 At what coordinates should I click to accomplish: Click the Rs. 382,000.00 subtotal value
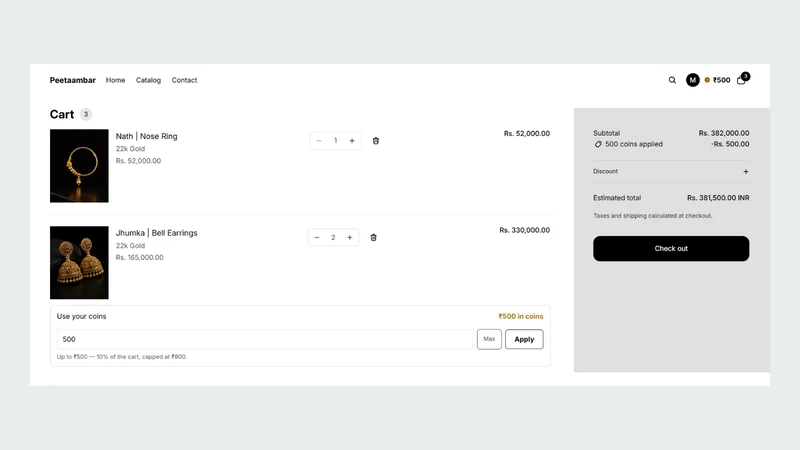click(724, 133)
